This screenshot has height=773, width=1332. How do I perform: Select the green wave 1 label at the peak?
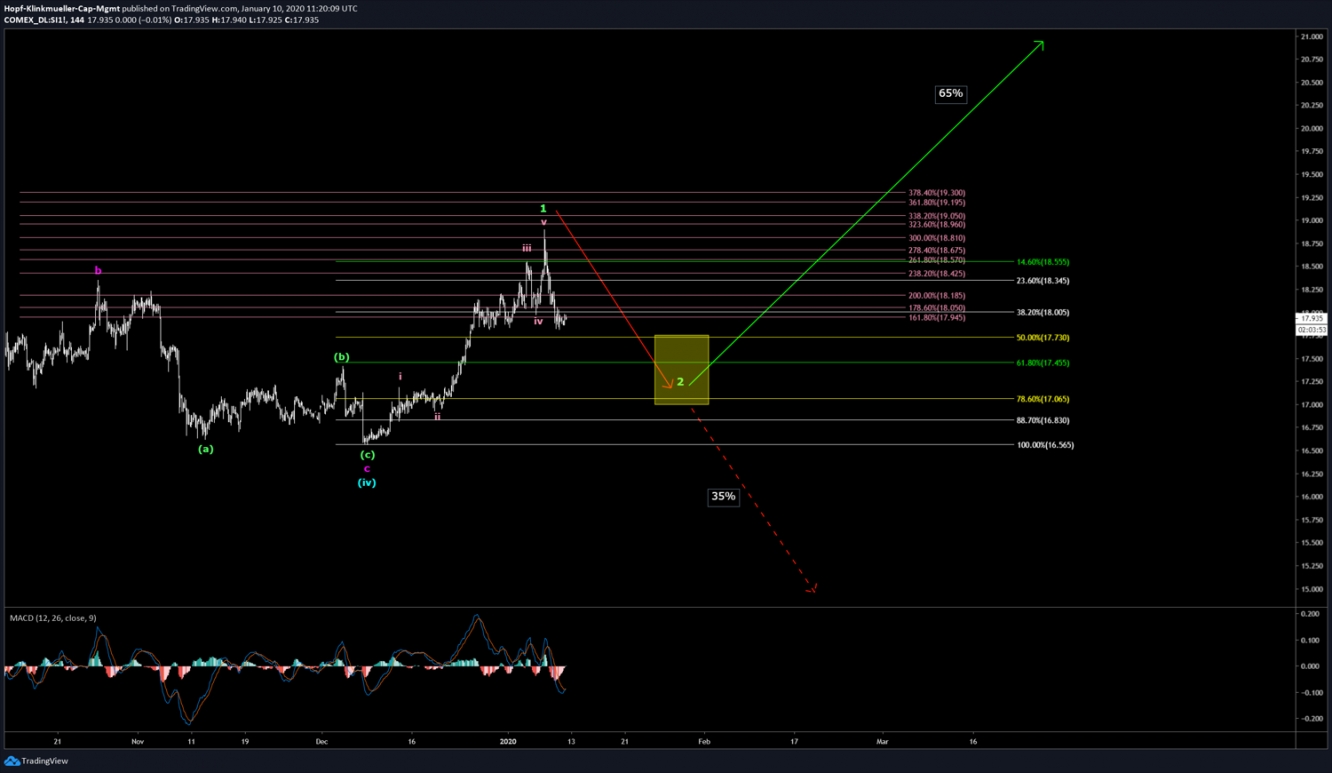point(543,208)
